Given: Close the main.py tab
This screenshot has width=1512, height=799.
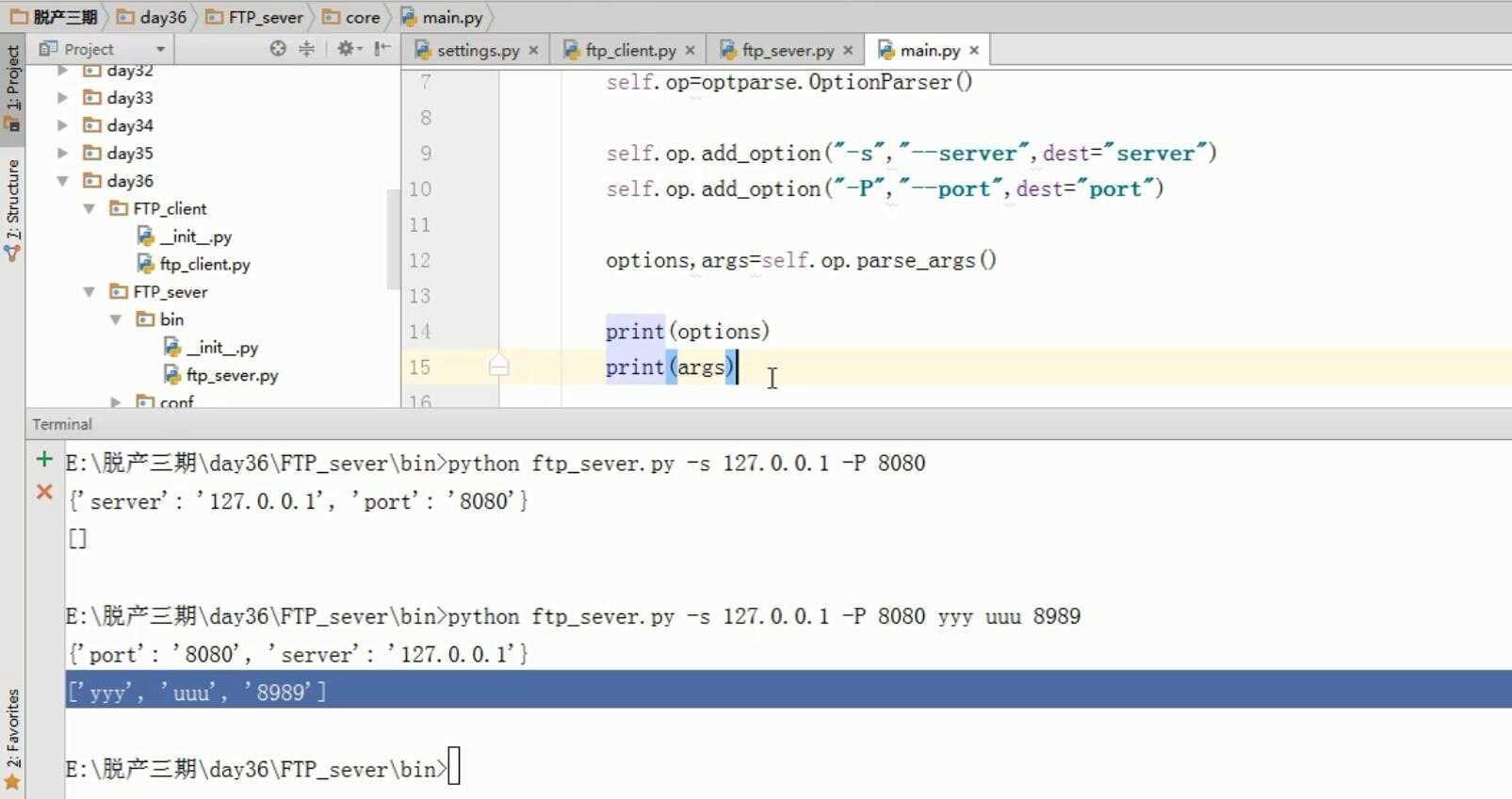Looking at the screenshot, I should [x=974, y=50].
